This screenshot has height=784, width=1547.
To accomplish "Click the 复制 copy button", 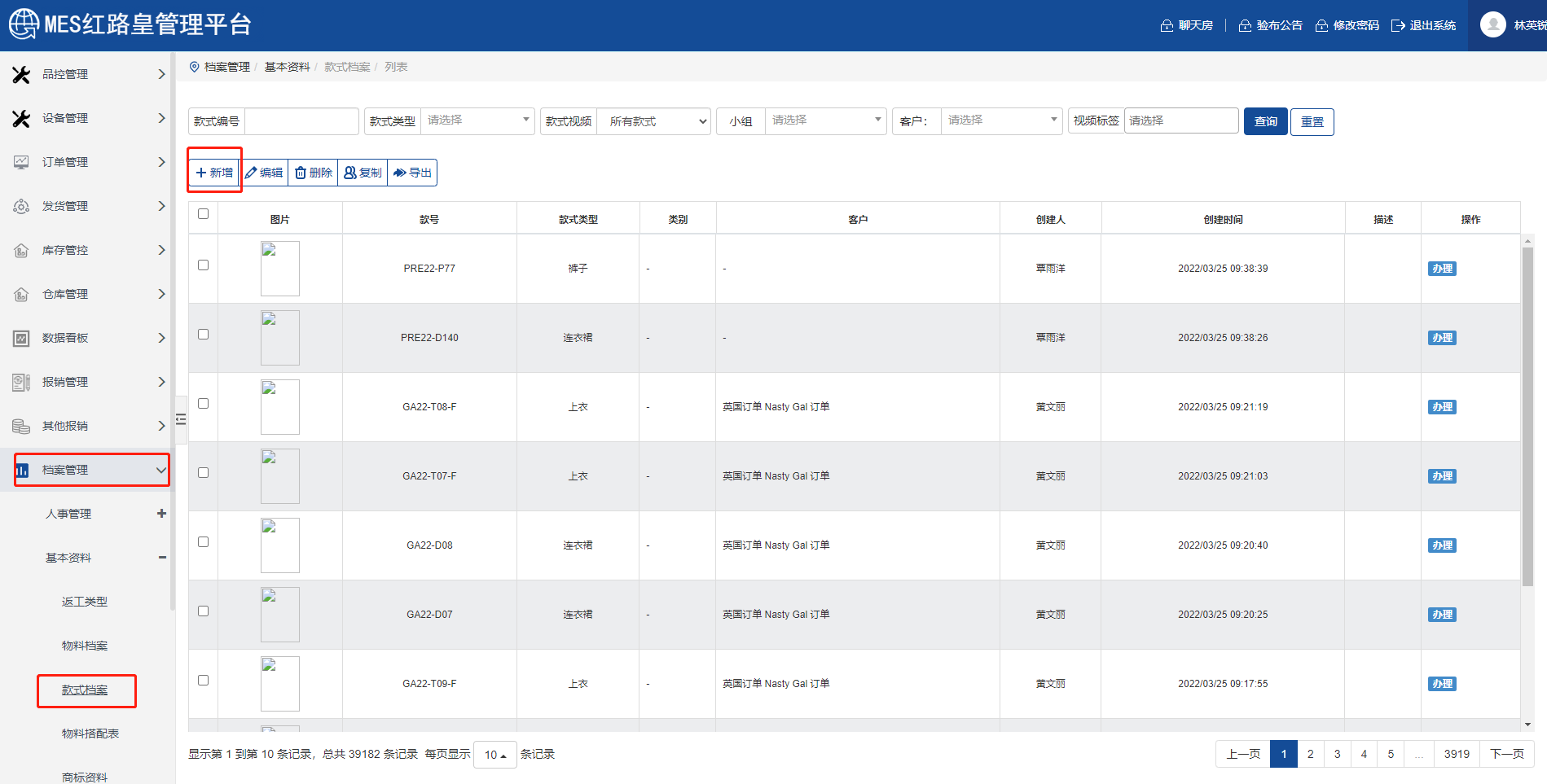I will point(363,173).
